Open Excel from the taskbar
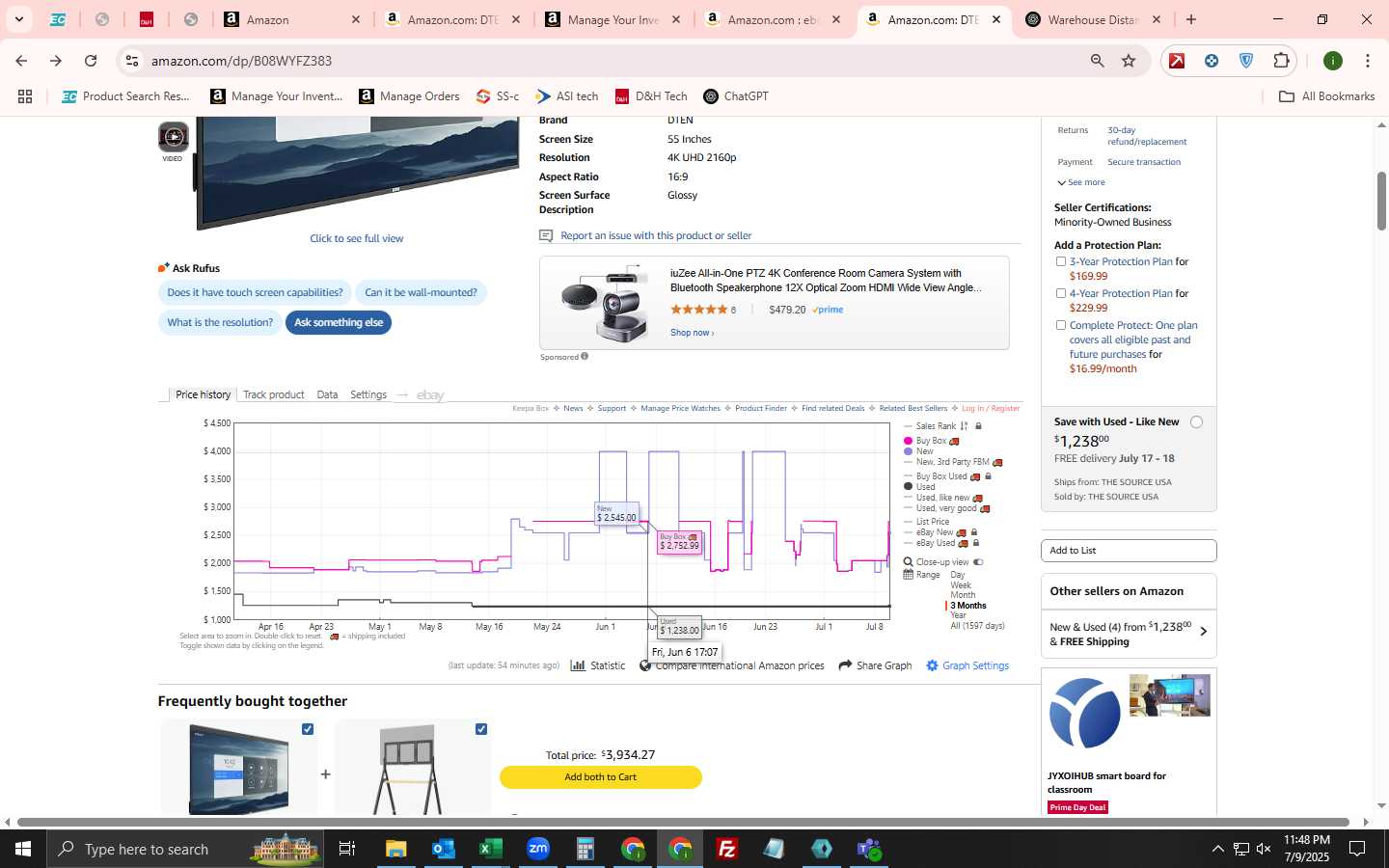1389x868 pixels. 490,849
